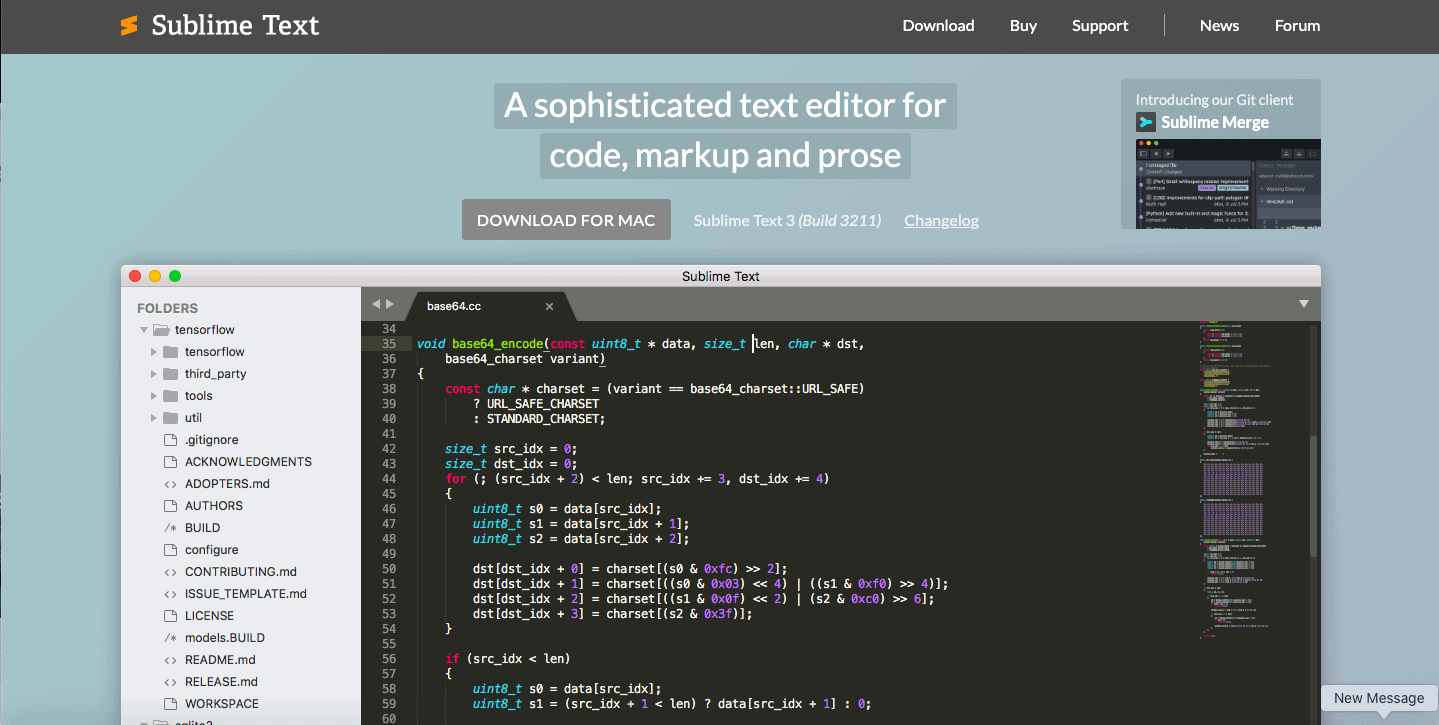Open the News page
1439x725 pixels.
[1219, 26]
